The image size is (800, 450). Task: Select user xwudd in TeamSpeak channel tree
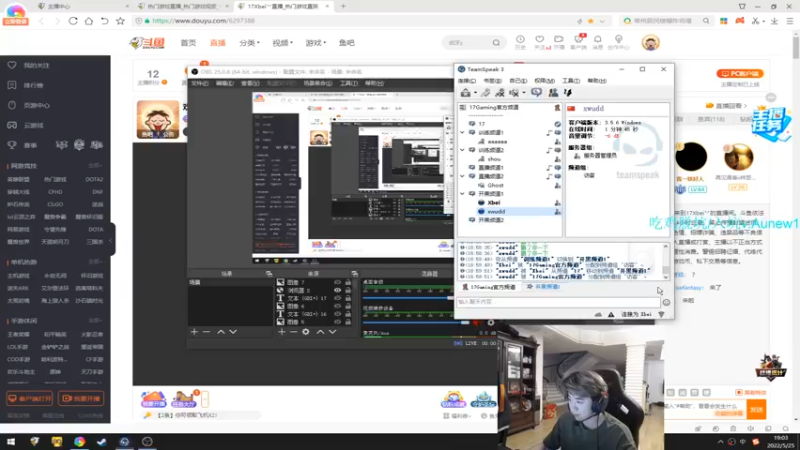[x=496, y=211]
